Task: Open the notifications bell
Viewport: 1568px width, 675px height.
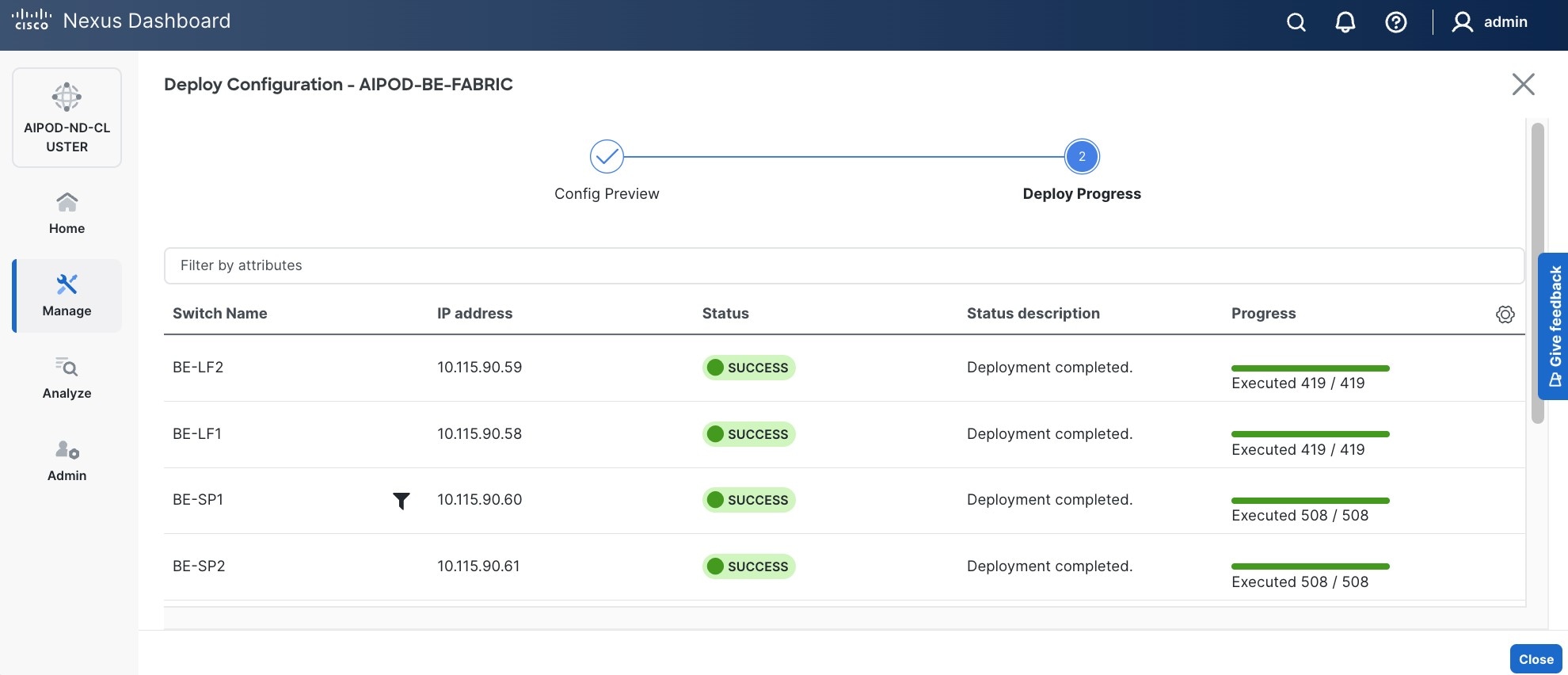Action: pyautogui.click(x=1345, y=22)
